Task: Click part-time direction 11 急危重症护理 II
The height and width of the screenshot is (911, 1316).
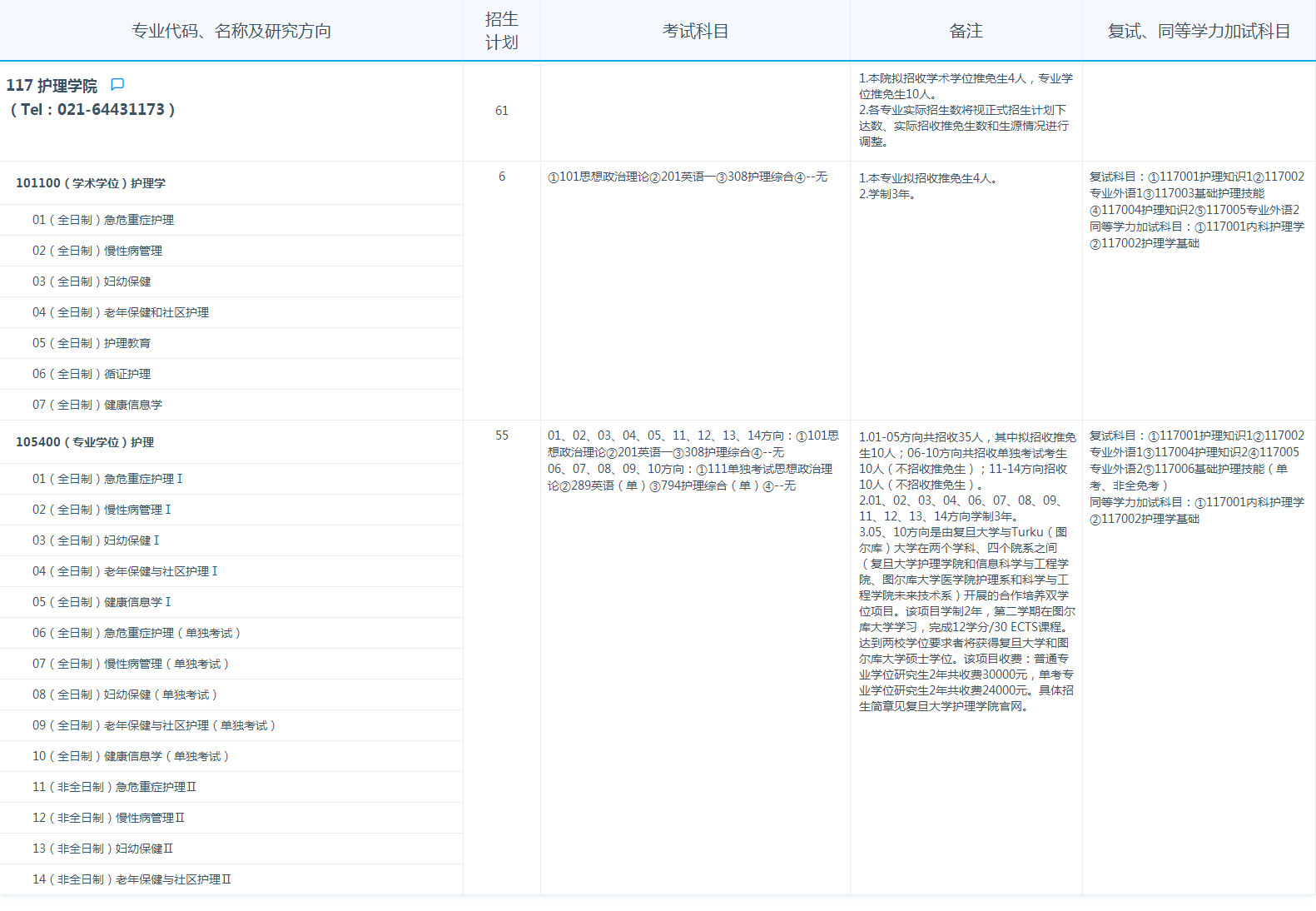Action: pyautogui.click(x=114, y=787)
